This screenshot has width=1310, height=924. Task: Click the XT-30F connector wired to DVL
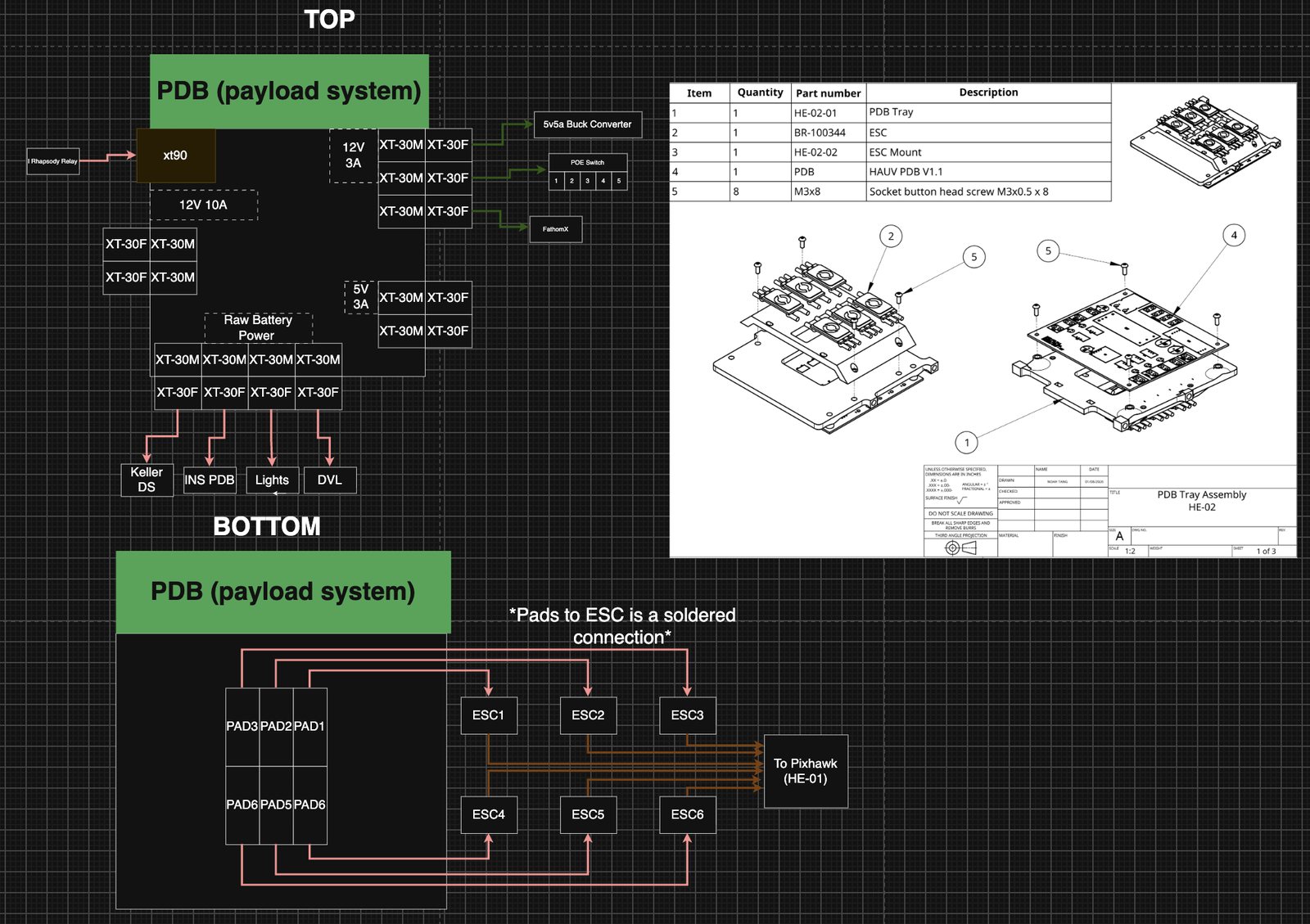[x=318, y=393]
